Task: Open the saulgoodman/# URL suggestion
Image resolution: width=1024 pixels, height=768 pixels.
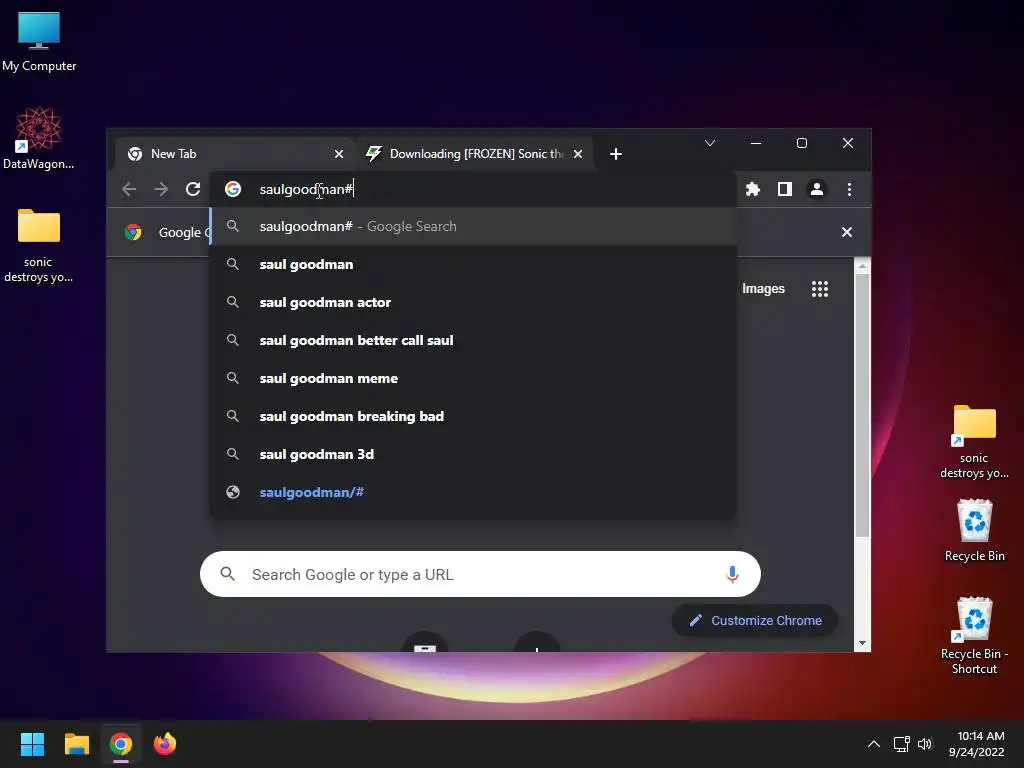Action: coord(473,492)
